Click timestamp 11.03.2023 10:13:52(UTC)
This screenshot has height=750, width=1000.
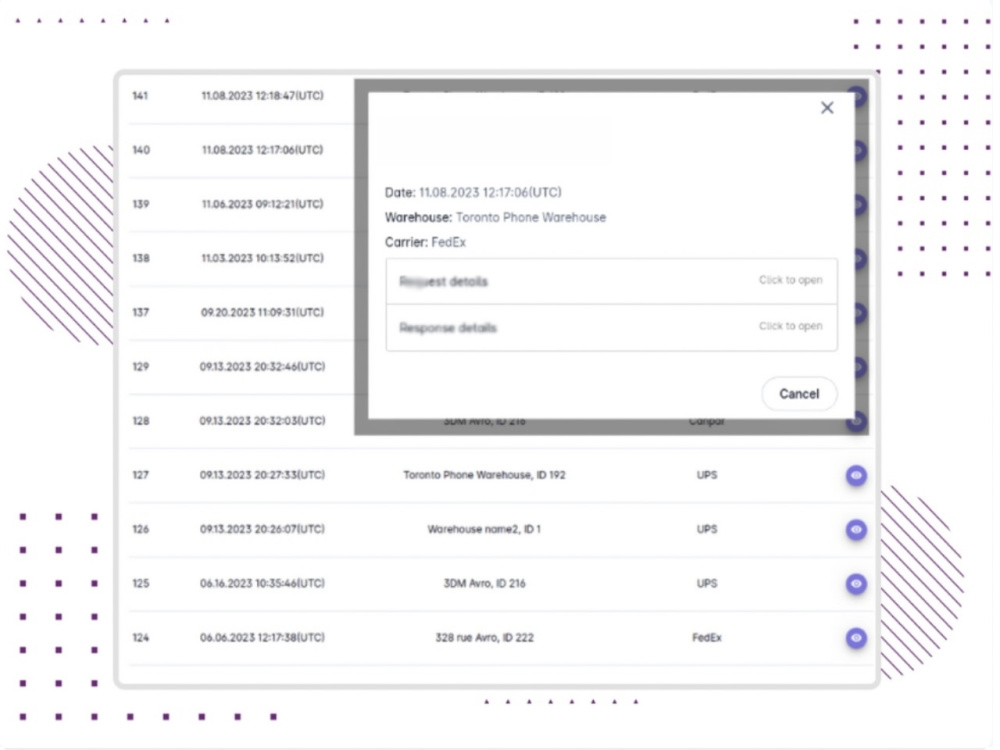(x=263, y=258)
